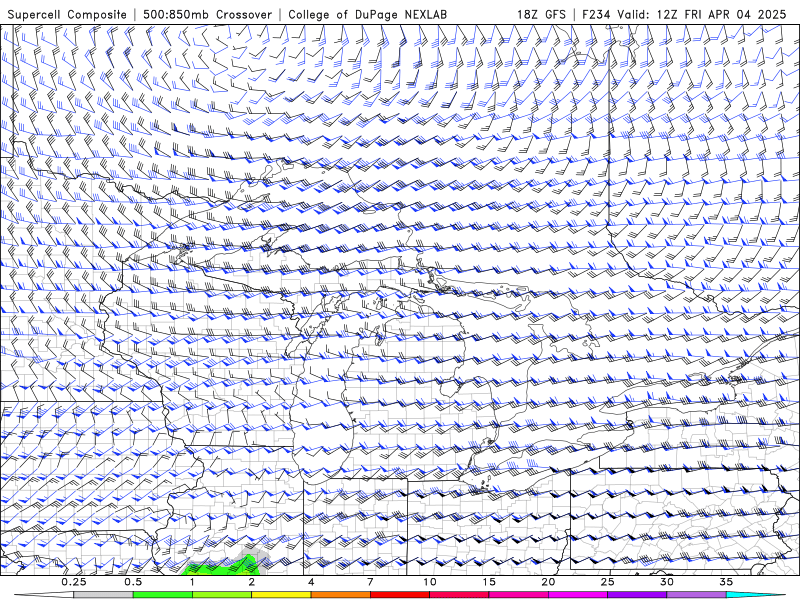Click the color scale value 30

(667, 582)
